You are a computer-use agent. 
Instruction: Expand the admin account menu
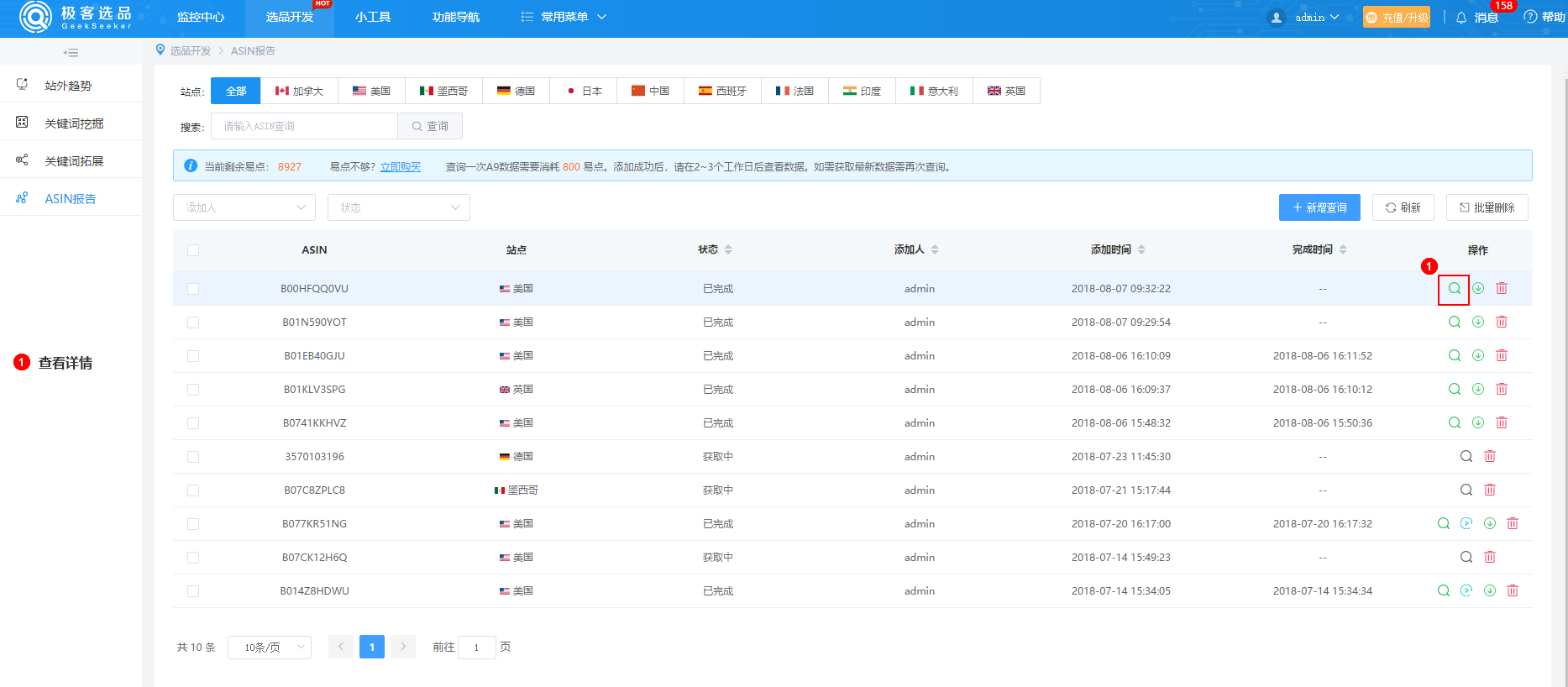pyautogui.click(x=1316, y=17)
